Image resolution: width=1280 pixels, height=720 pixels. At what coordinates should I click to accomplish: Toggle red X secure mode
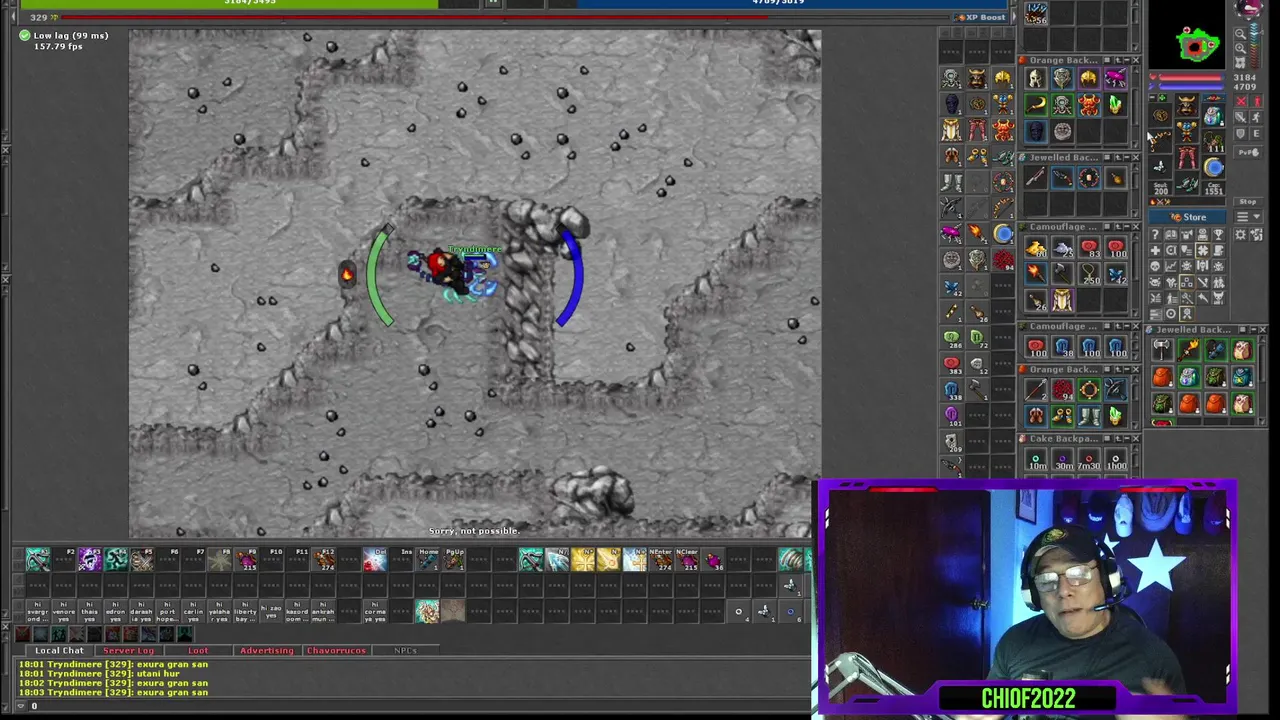click(x=1241, y=101)
